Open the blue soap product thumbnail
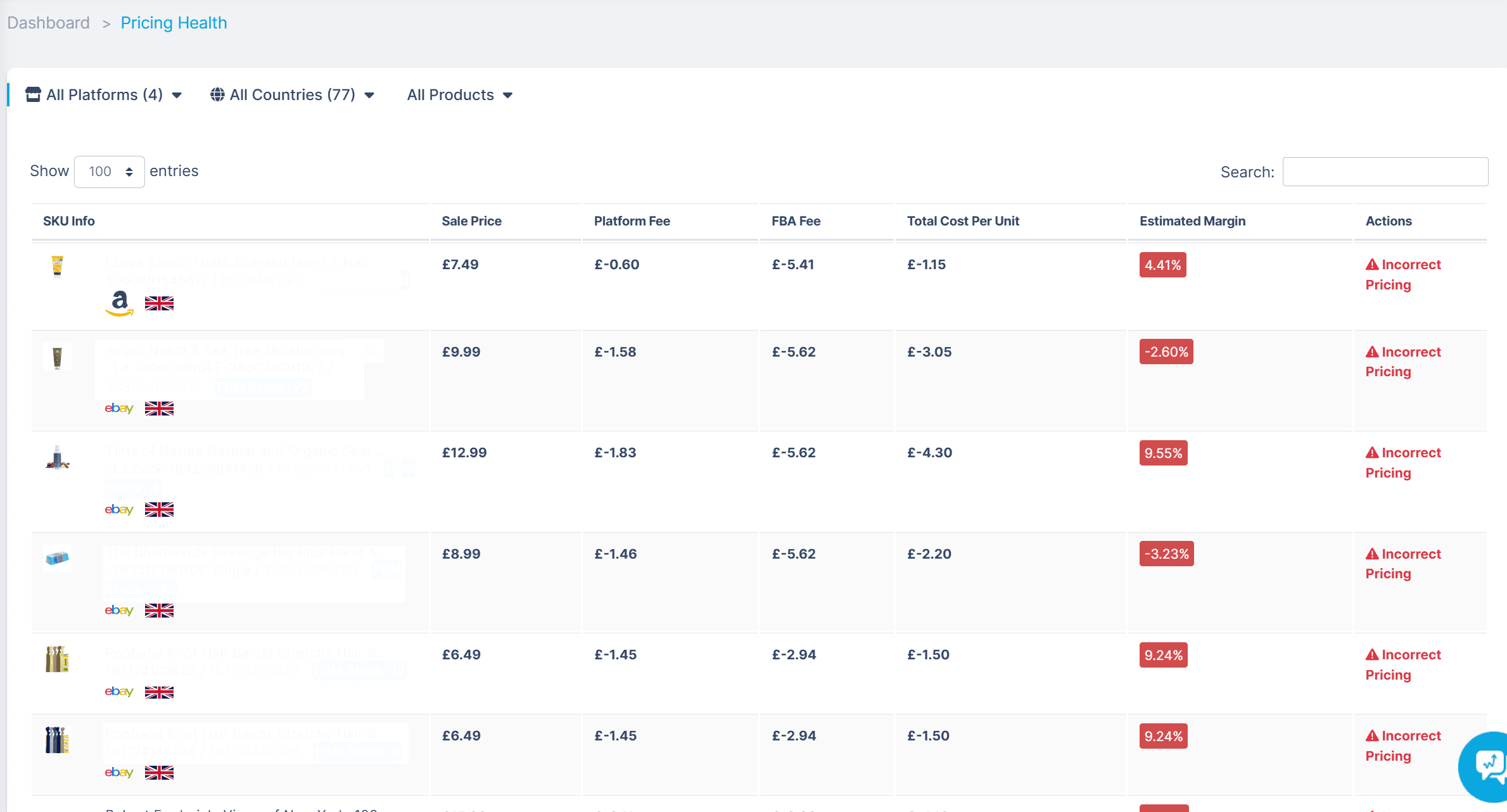 (57, 559)
